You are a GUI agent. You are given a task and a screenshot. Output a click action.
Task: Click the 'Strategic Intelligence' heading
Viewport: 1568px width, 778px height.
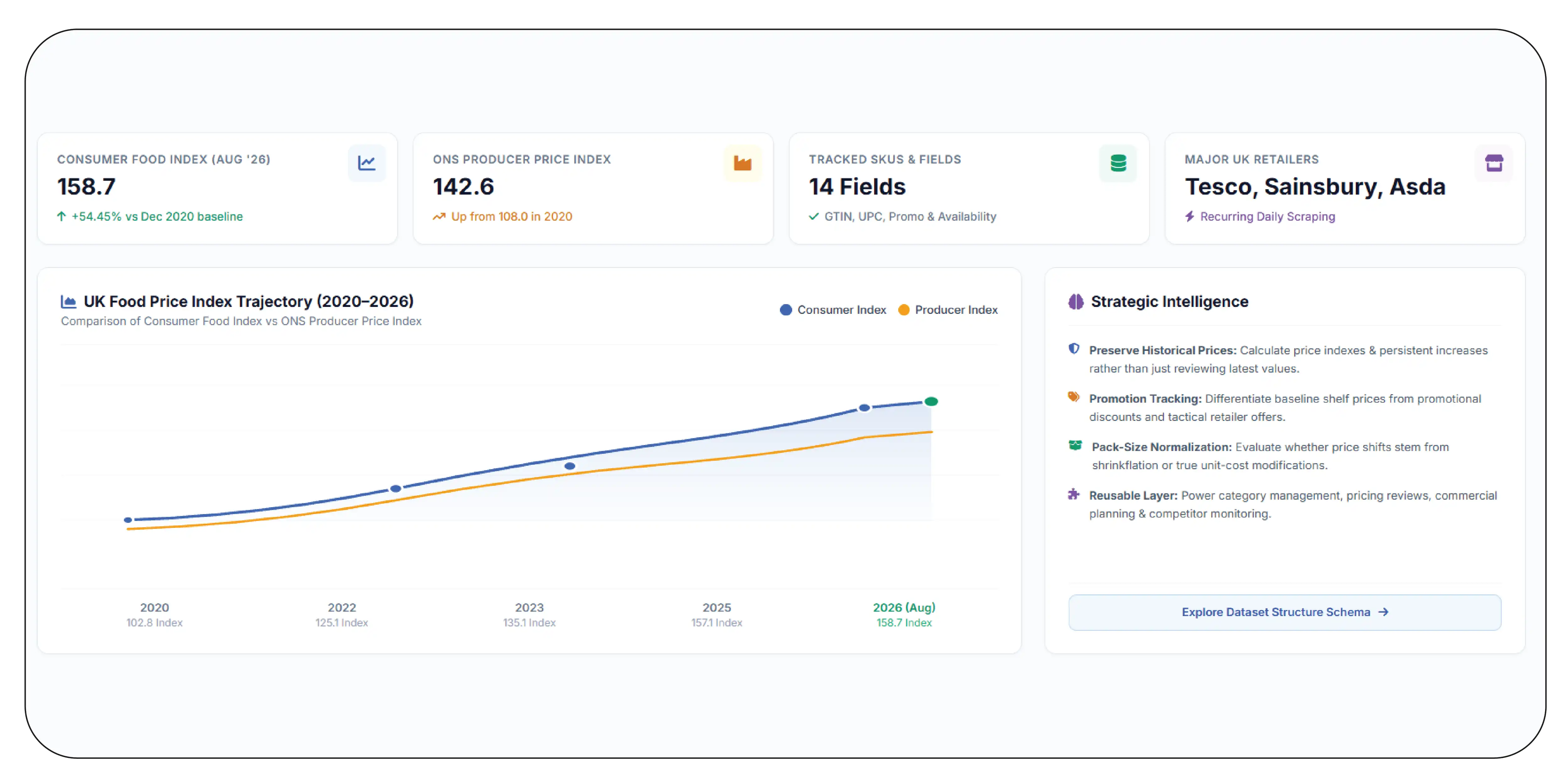1169,302
